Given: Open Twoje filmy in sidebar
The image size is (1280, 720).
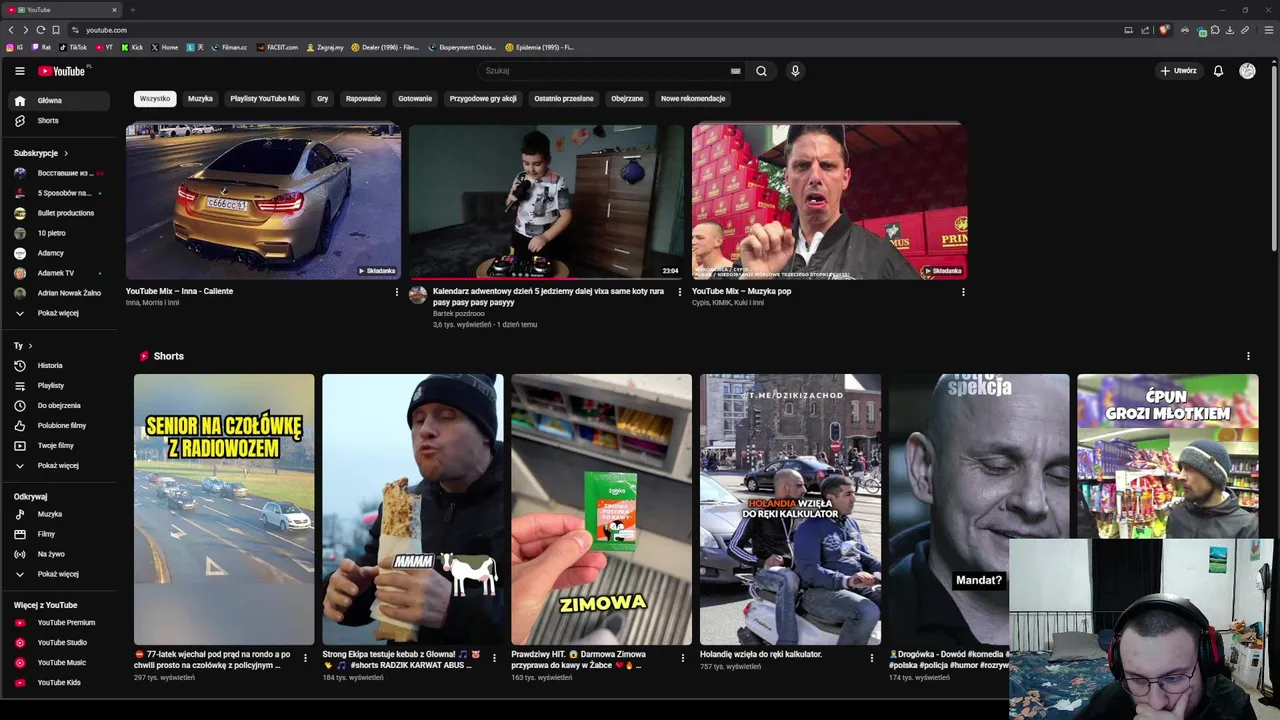Looking at the screenshot, I should [x=60, y=445].
